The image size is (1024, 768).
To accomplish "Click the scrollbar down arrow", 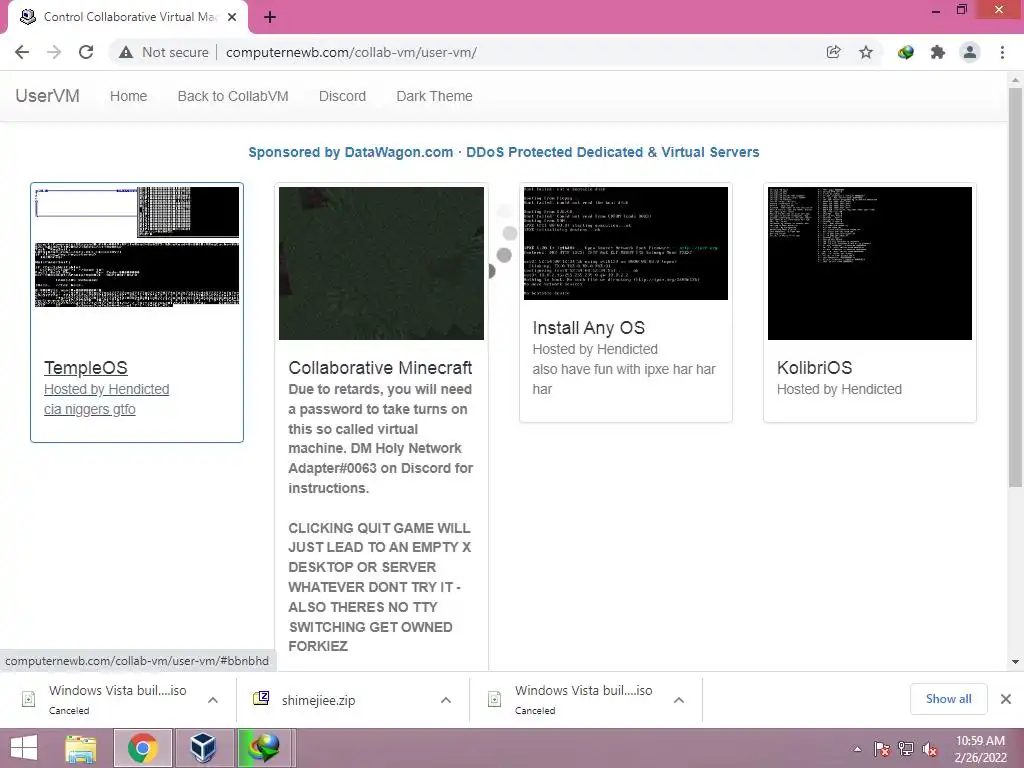I will 1015,662.
